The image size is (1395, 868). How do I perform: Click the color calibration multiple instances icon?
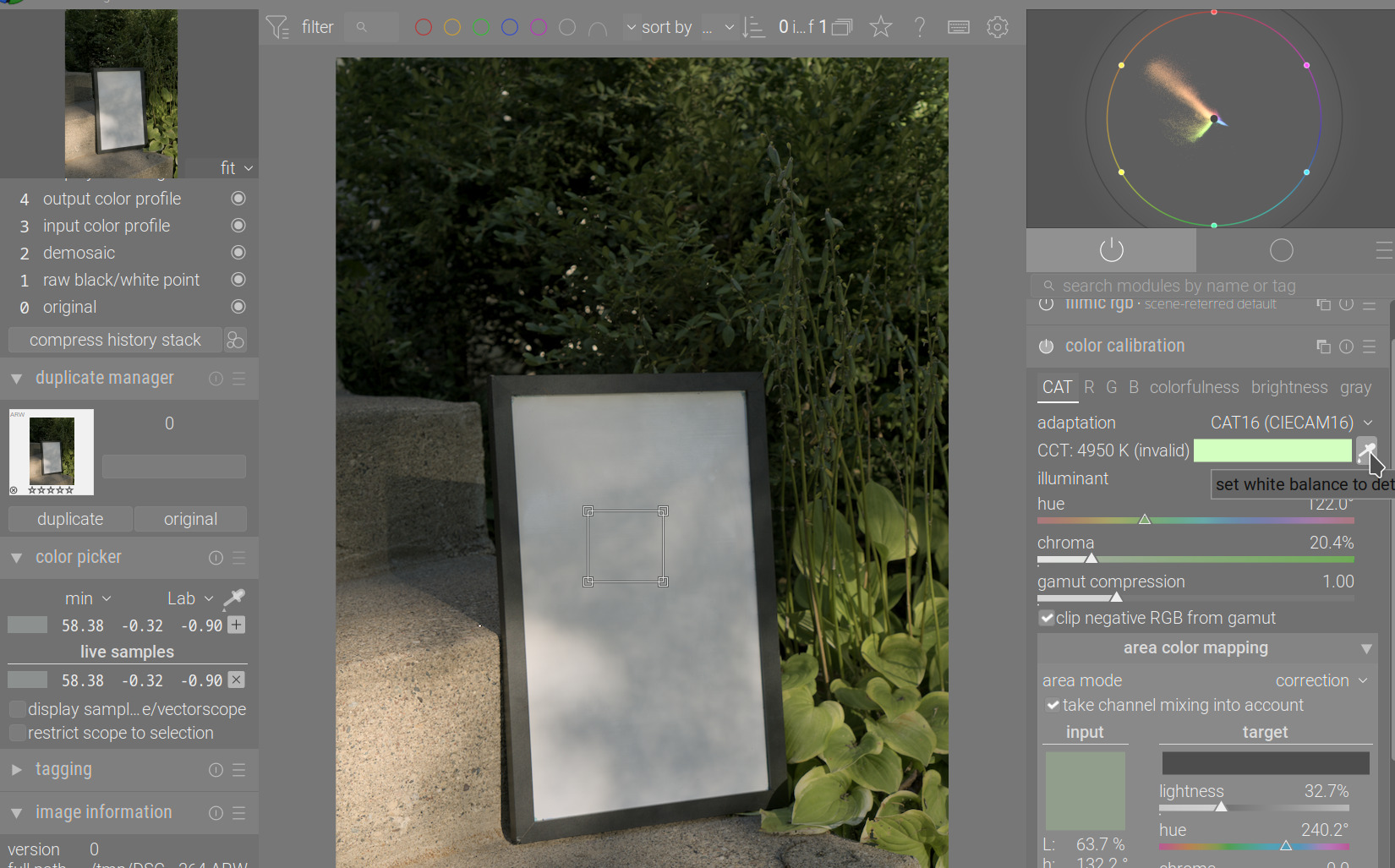tap(1323, 347)
